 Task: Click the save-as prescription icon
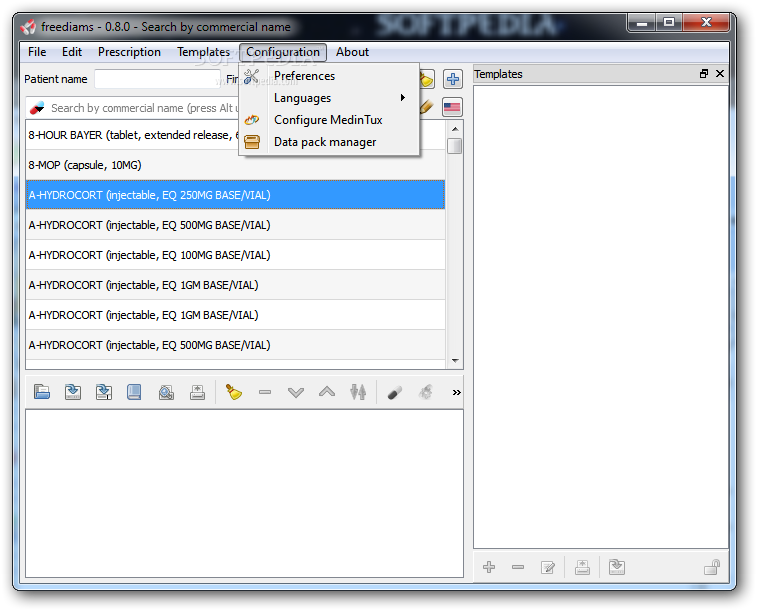pyautogui.click(x=104, y=392)
